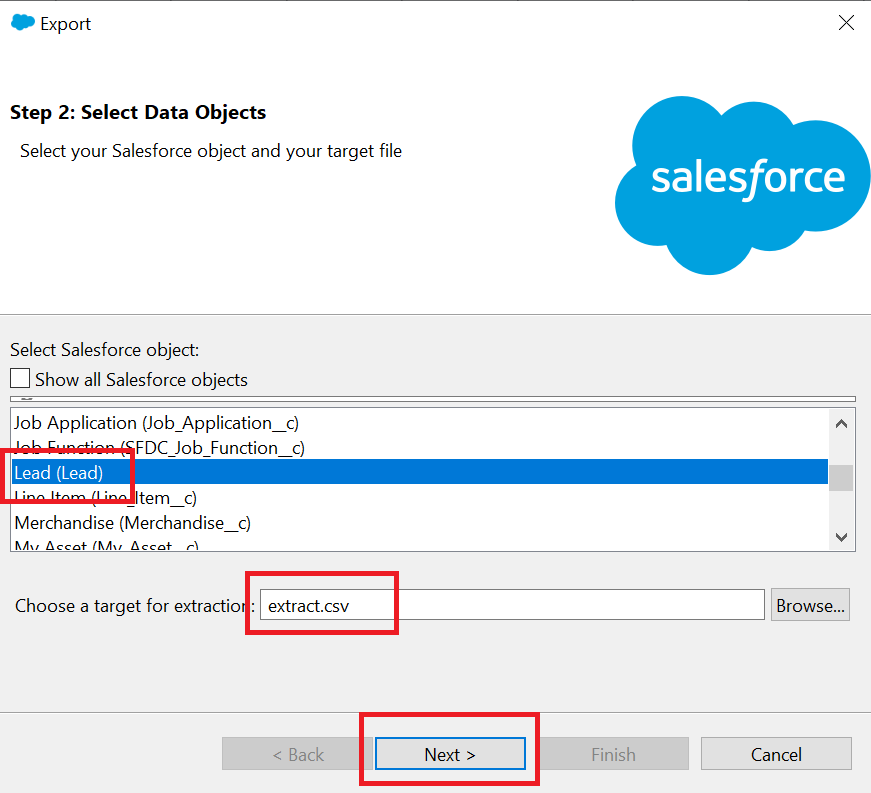Select Merchandise (Merchandise__c) object
871x793 pixels.
coord(419,523)
